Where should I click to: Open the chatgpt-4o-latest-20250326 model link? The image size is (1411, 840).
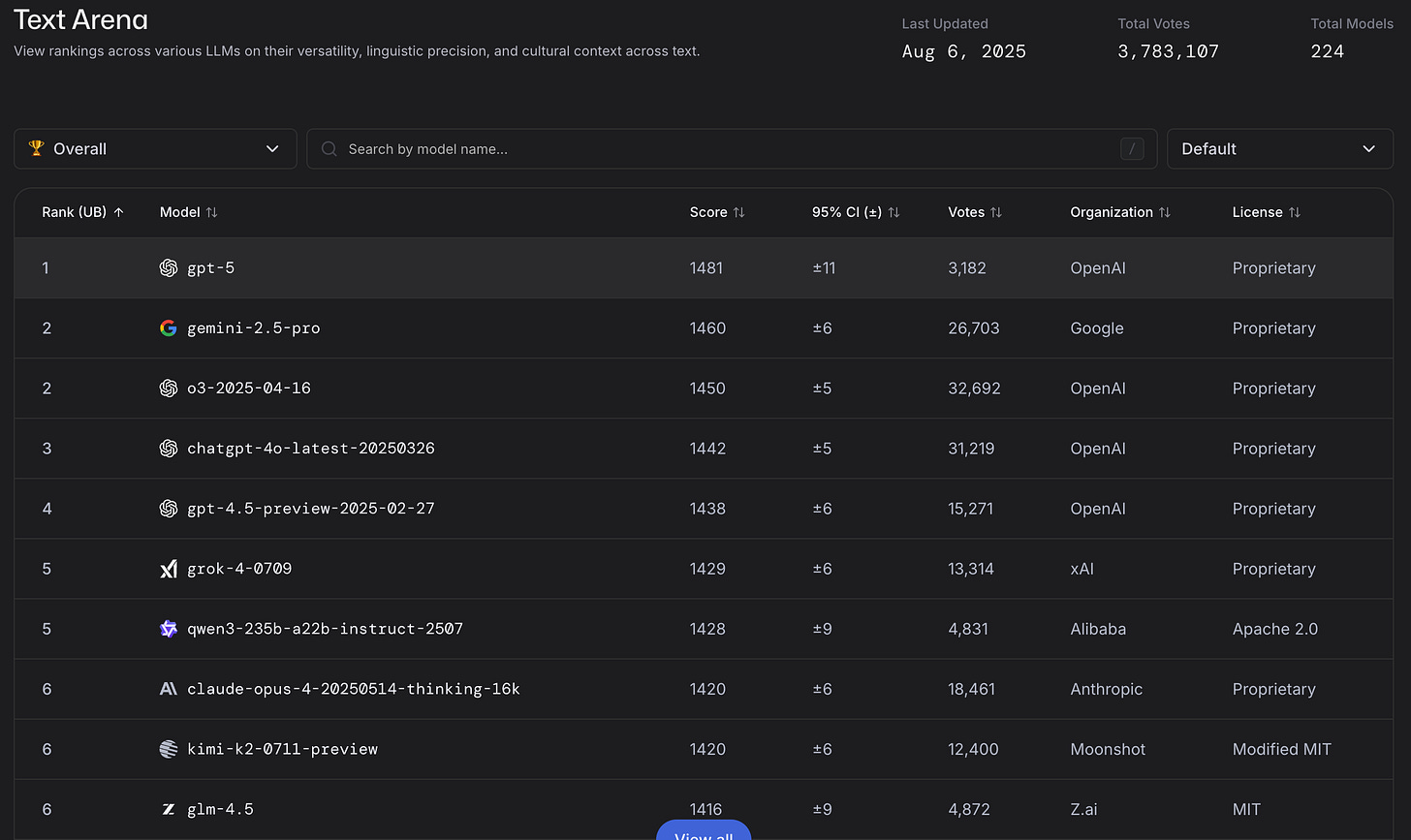coord(311,449)
